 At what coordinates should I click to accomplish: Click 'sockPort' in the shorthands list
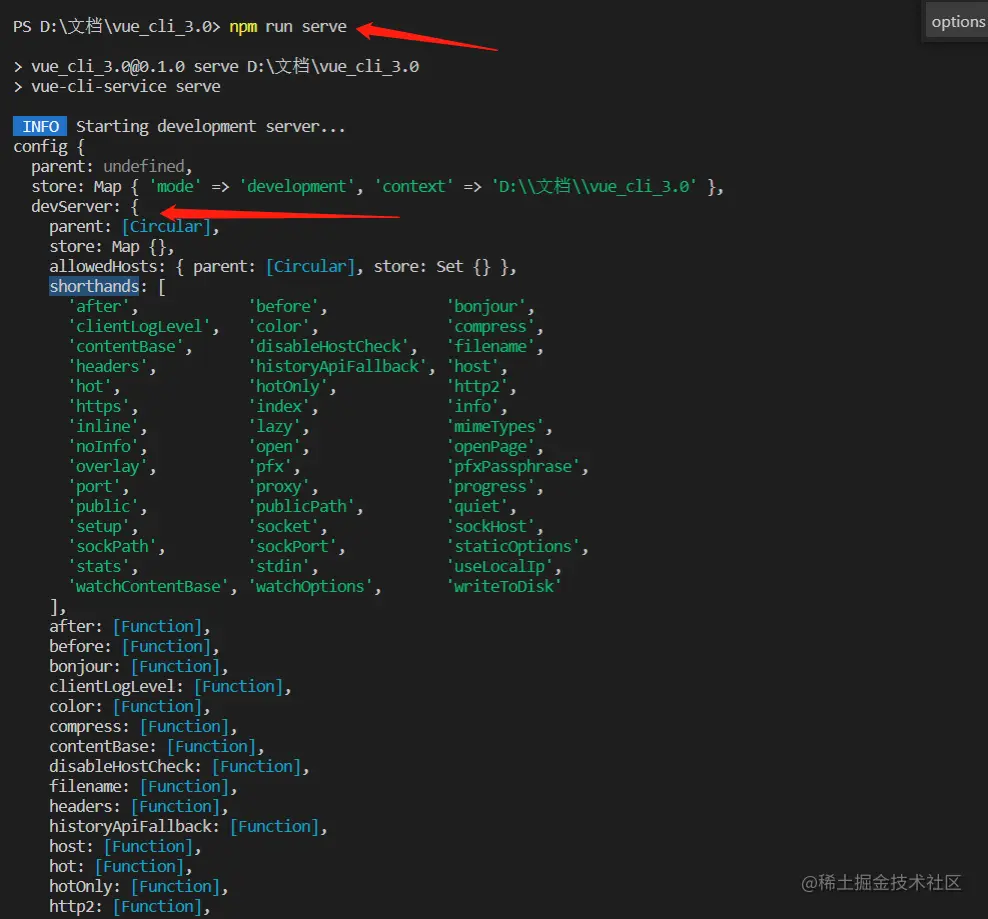(292, 546)
